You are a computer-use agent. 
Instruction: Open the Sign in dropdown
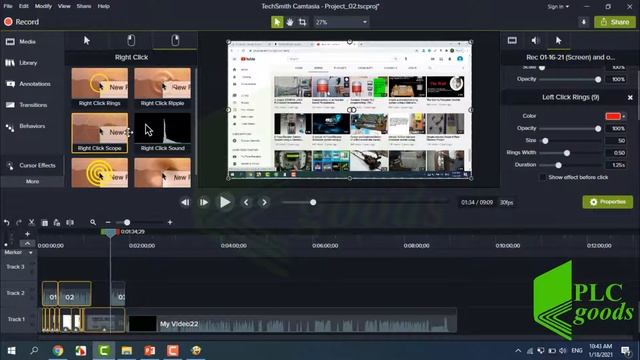pyautogui.click(x=558, y=7)
